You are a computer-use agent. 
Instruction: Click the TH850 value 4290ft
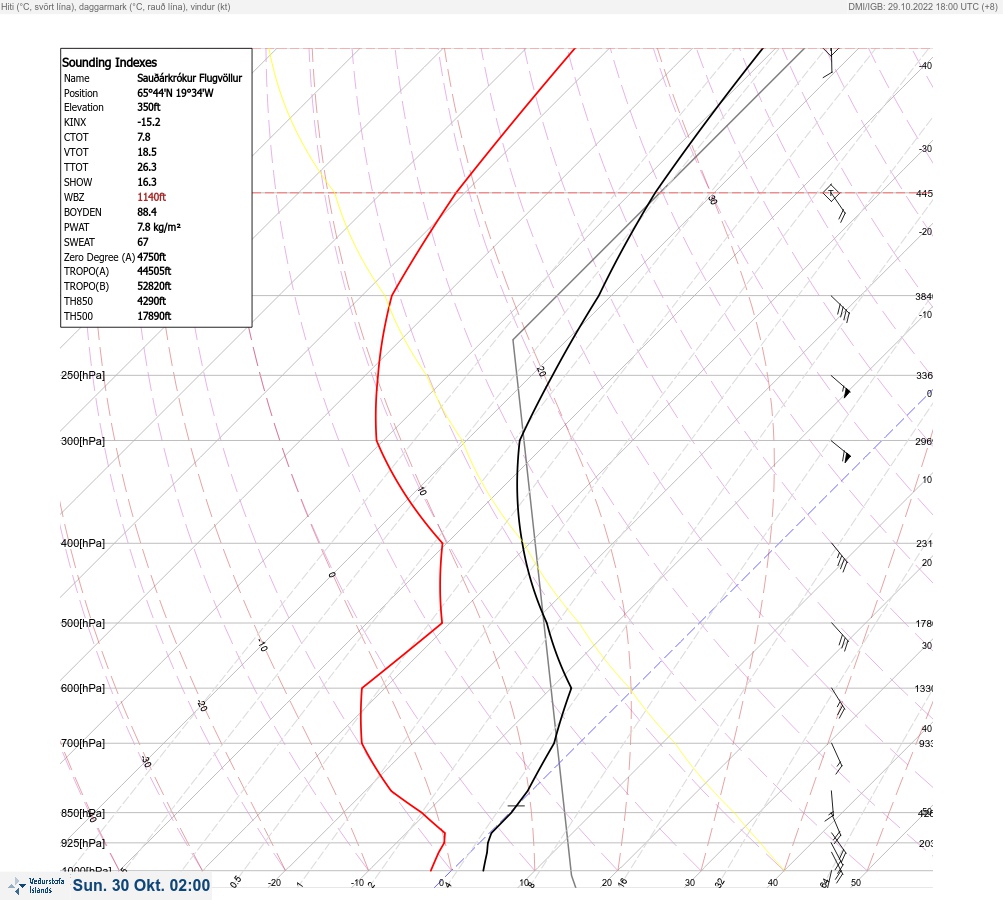[x=152, y=301]
